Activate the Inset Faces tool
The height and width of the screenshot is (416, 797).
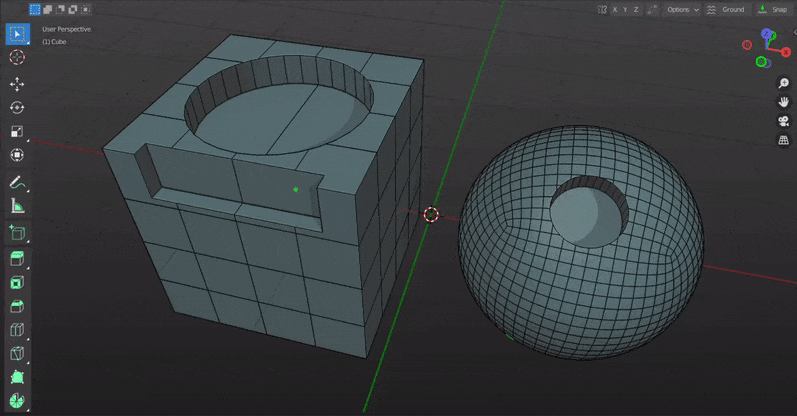(17, 282)
